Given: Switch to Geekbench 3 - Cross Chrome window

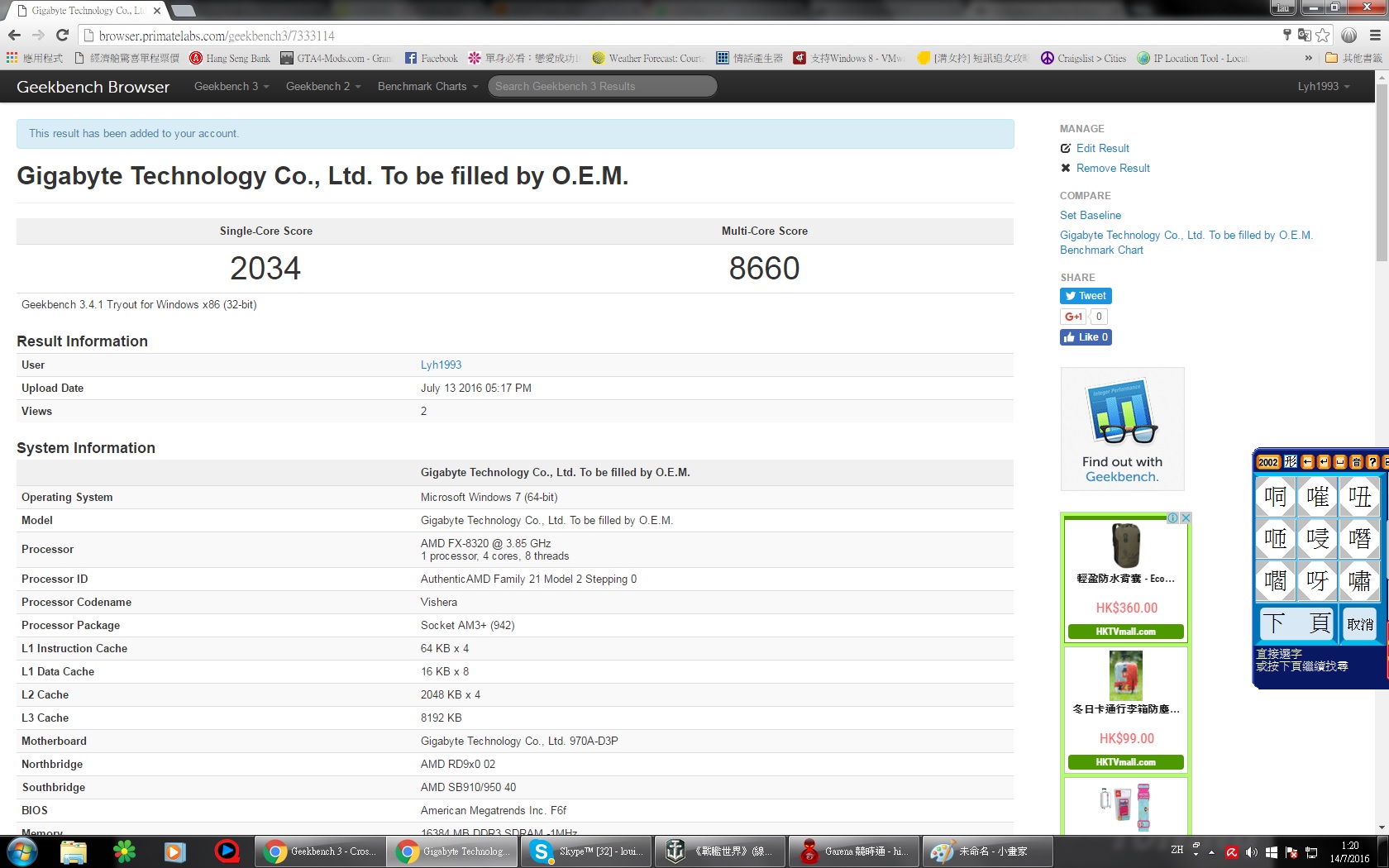Looking at the screenshot, I should tap(322, 851).
